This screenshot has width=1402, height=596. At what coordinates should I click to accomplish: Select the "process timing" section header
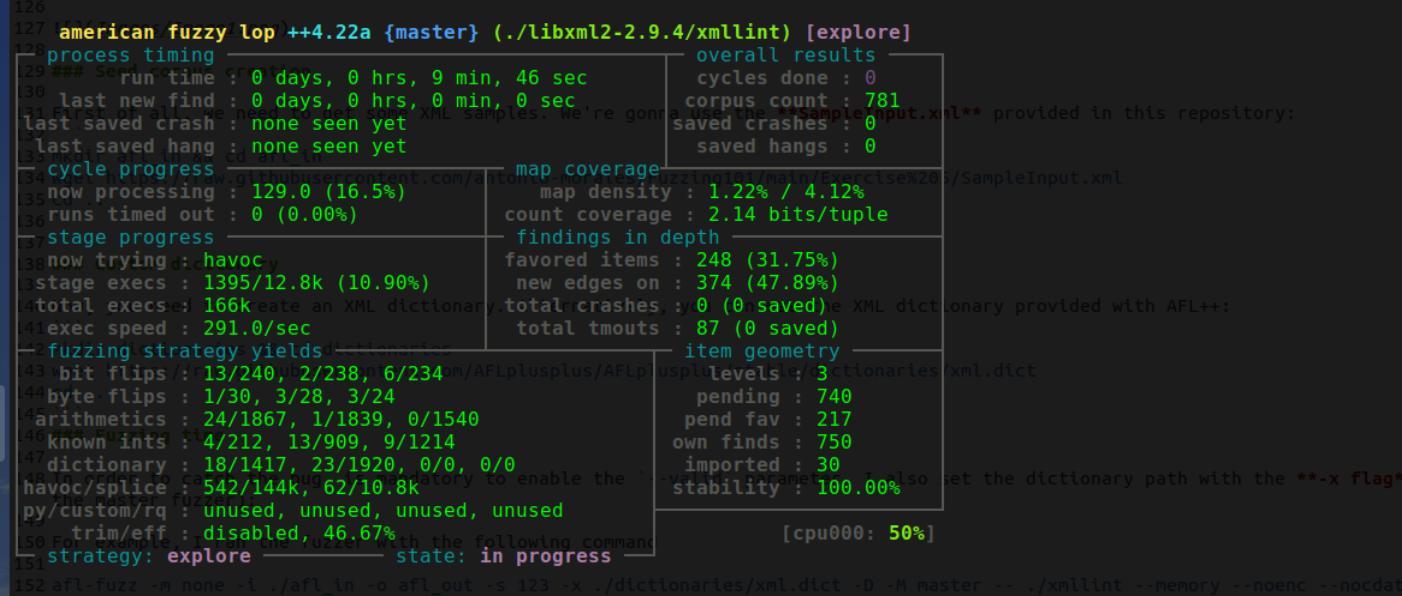[130, 55]
